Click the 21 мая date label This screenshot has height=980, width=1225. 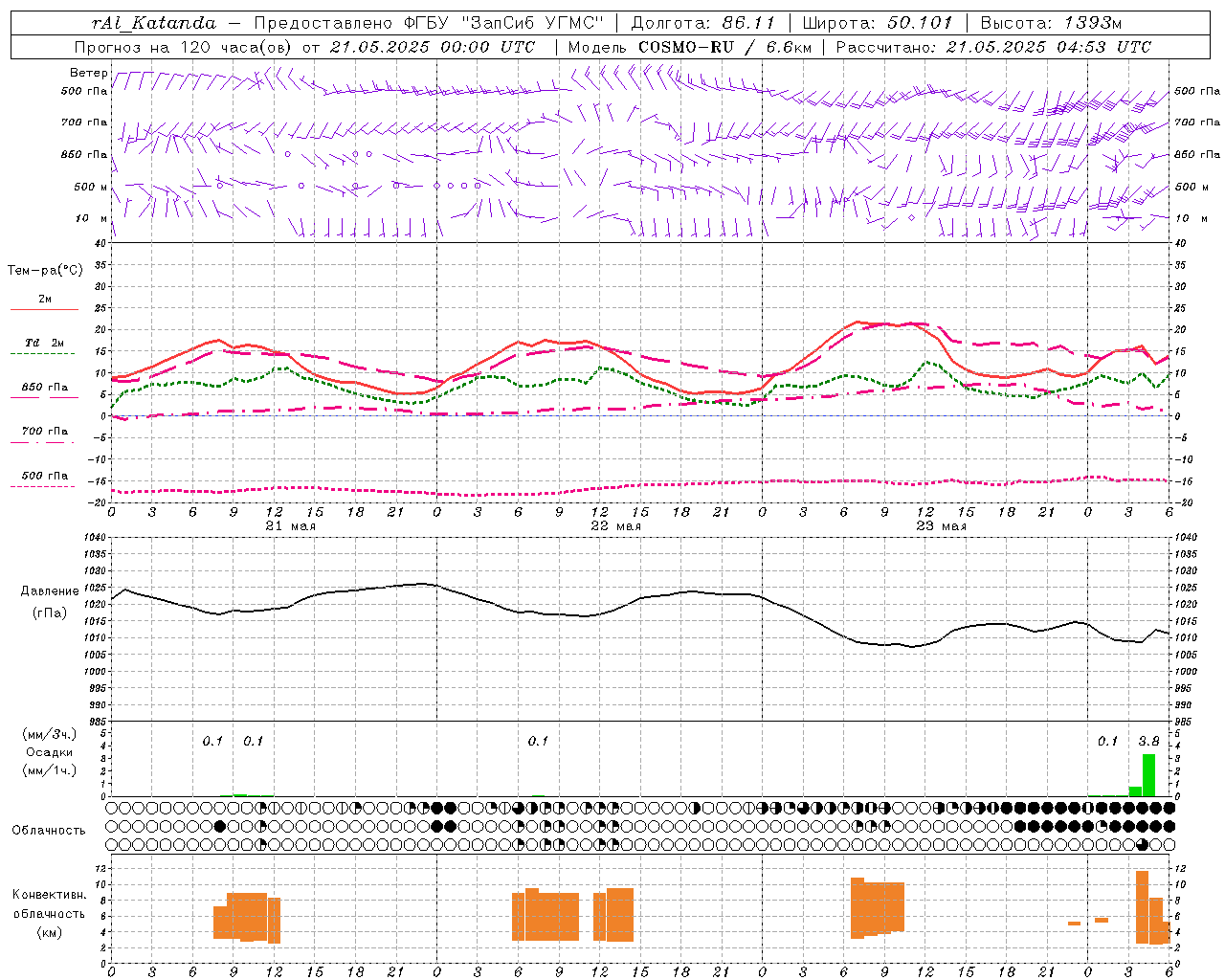[x=290, y=526]
